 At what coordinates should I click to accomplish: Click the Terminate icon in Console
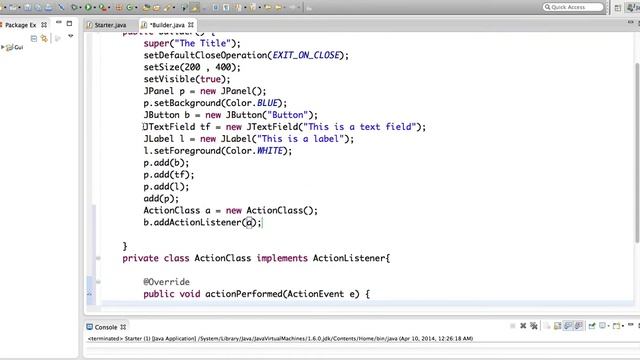(513, 326)
